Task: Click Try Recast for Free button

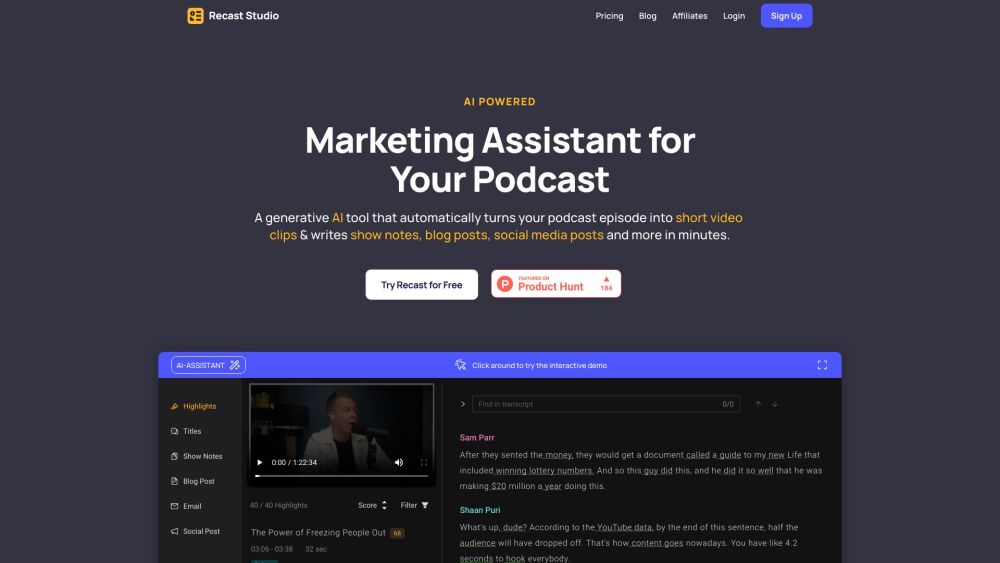Action: click(x=421, y=285)
